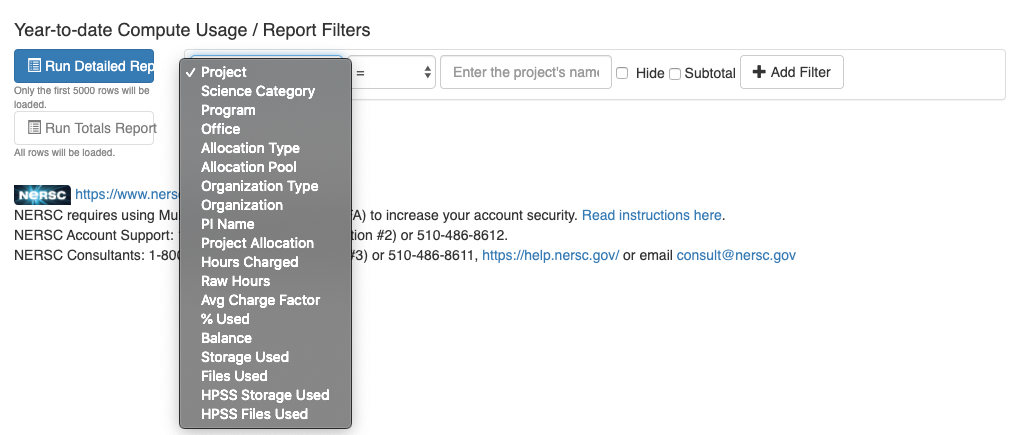
Task: Click the consult@nersc.gov email link
Action: (735, 255)
